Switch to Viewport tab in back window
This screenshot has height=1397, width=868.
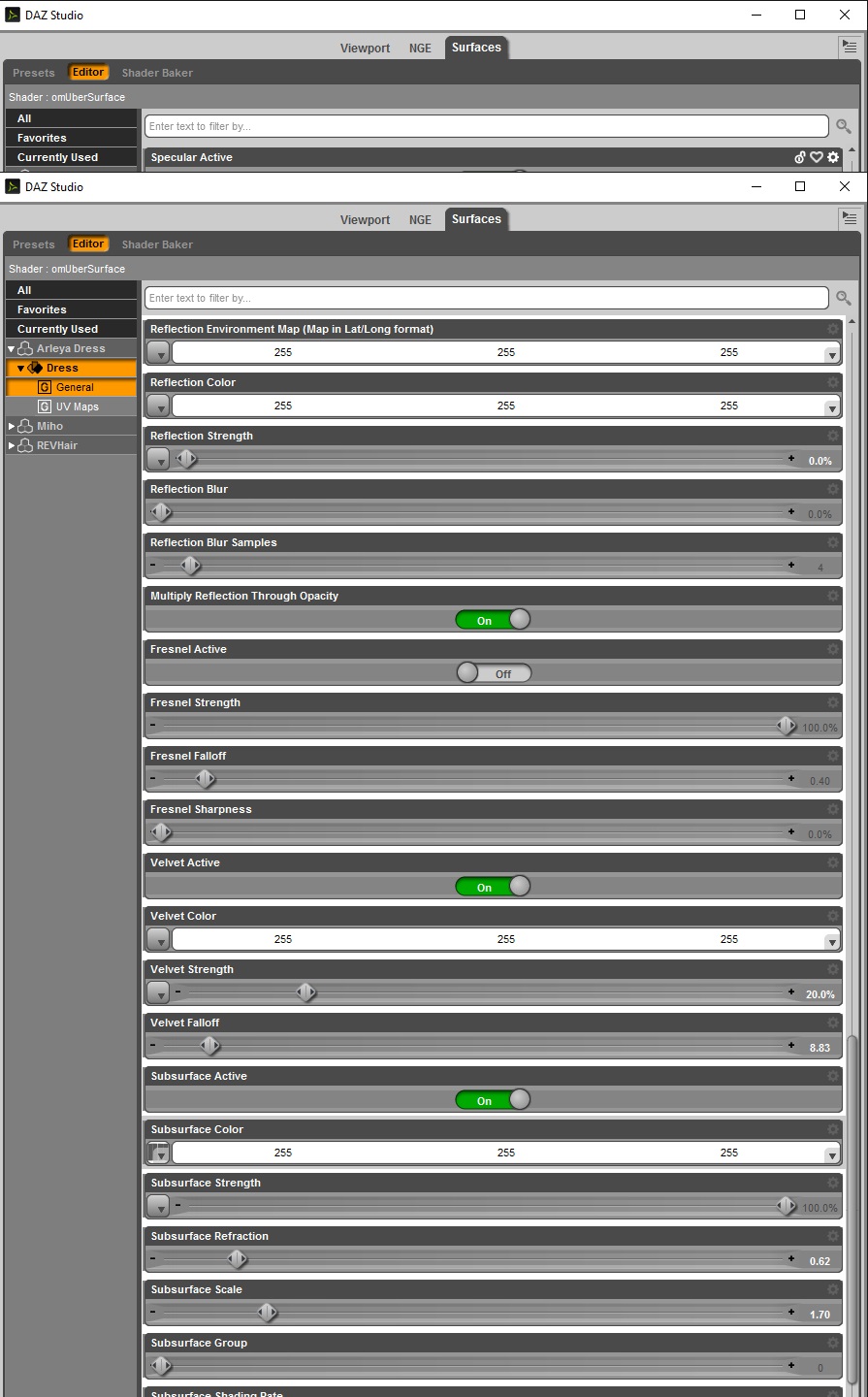click(365, 49)
